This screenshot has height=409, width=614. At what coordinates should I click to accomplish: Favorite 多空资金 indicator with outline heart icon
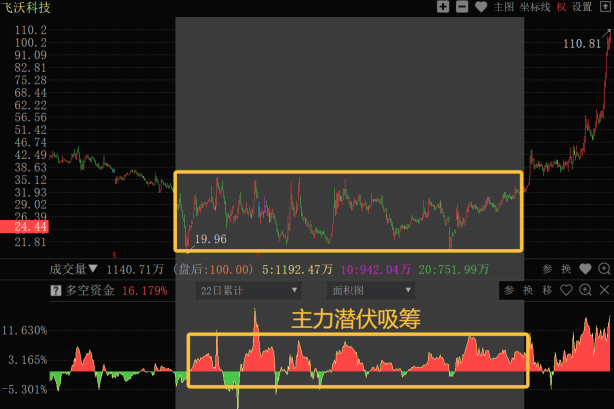566,290
